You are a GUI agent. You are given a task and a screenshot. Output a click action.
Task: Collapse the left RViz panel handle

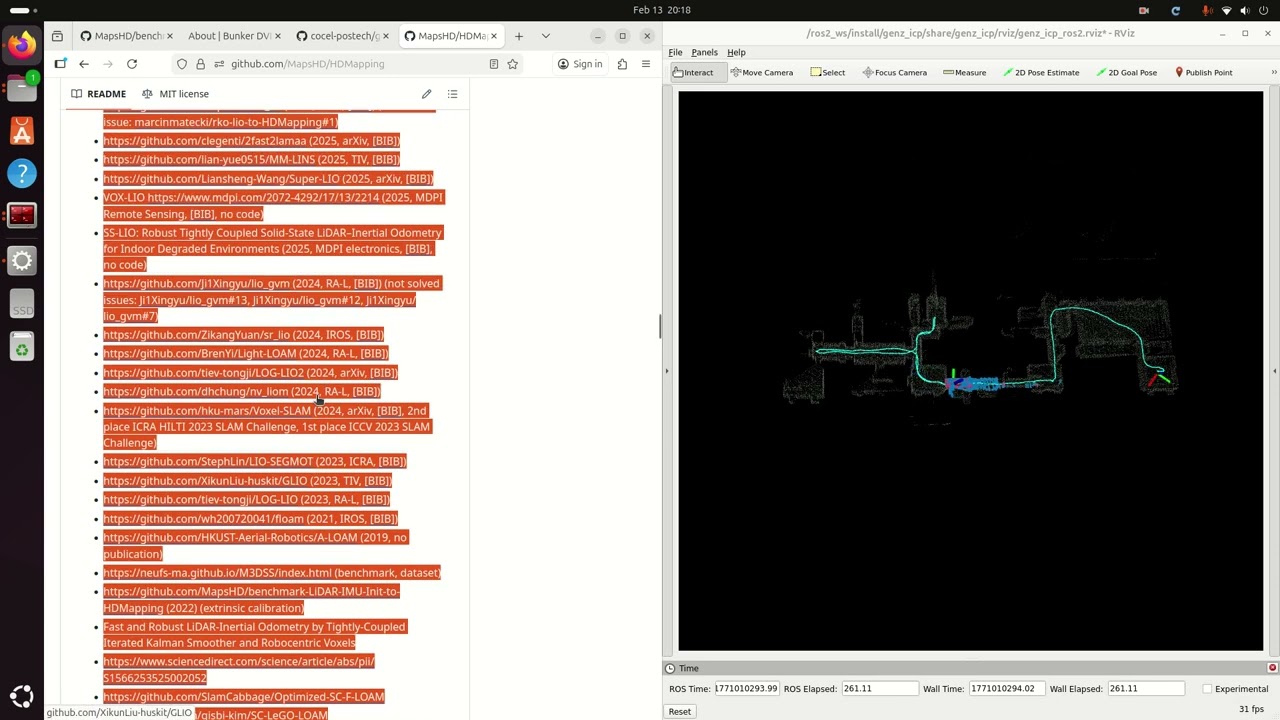[x=667, y=371]
